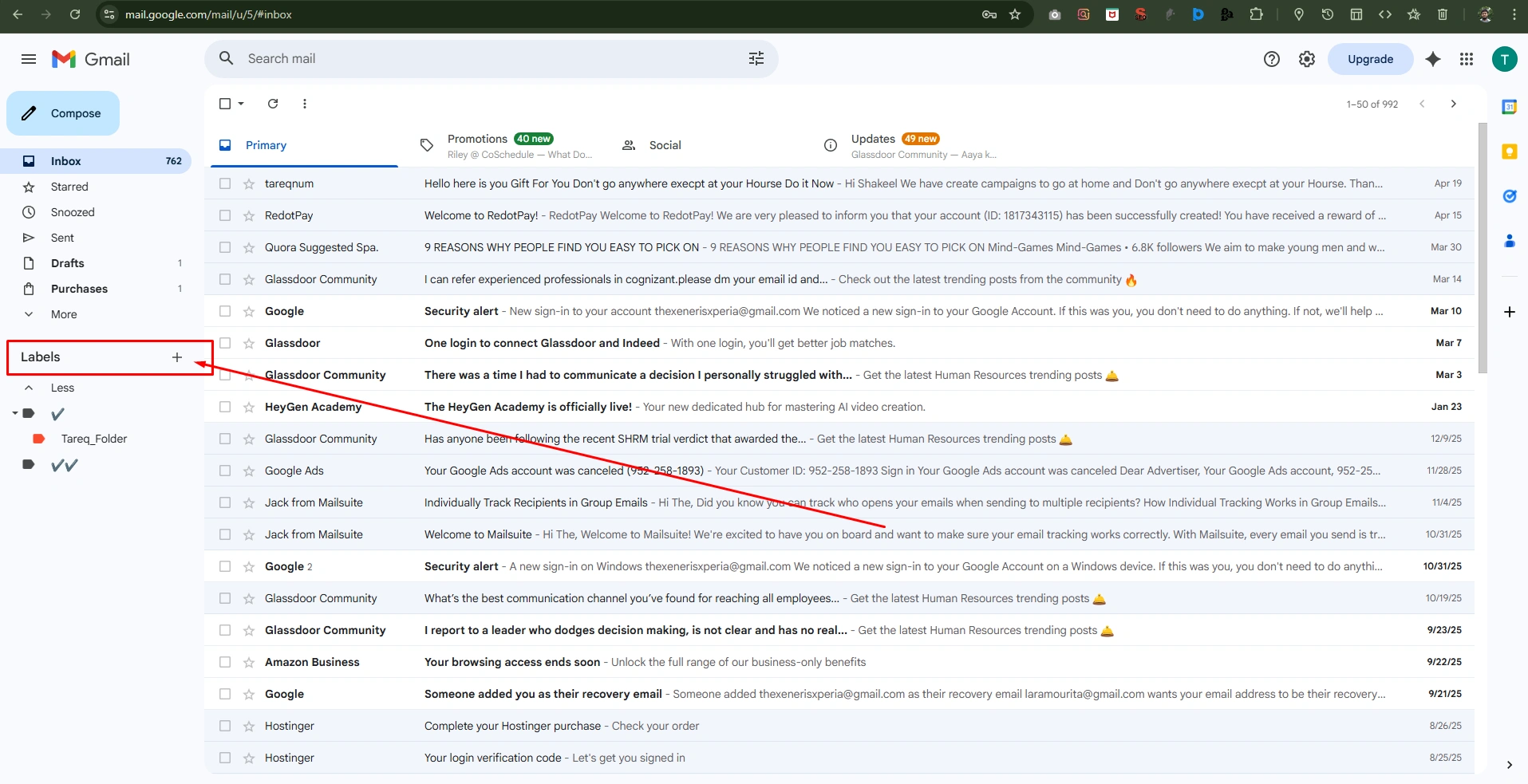Click the Upgrade button
Viewport: 1528px width, 784px height.
coord(1370,59)
